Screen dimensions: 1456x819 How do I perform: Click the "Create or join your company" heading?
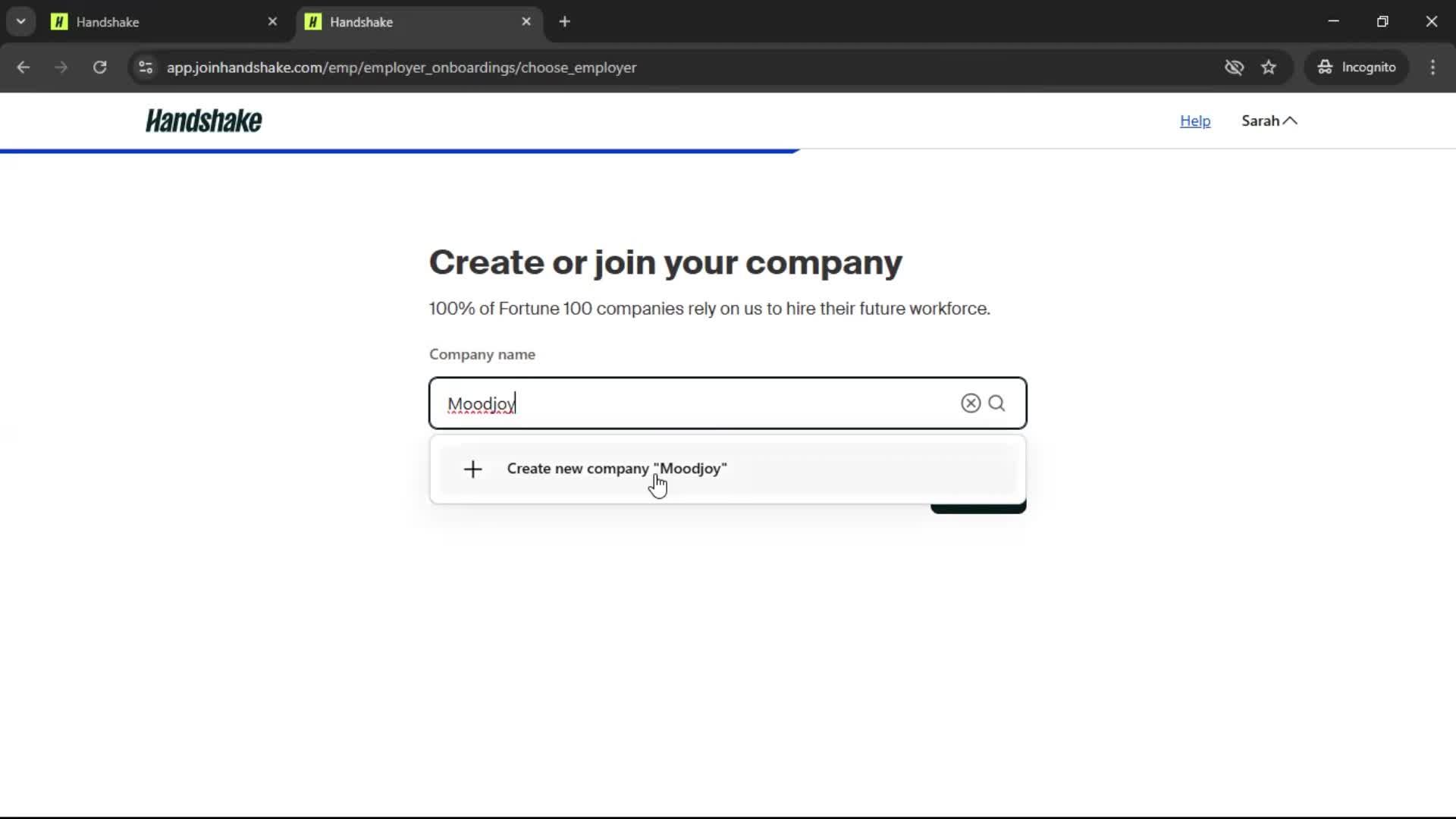666,262
